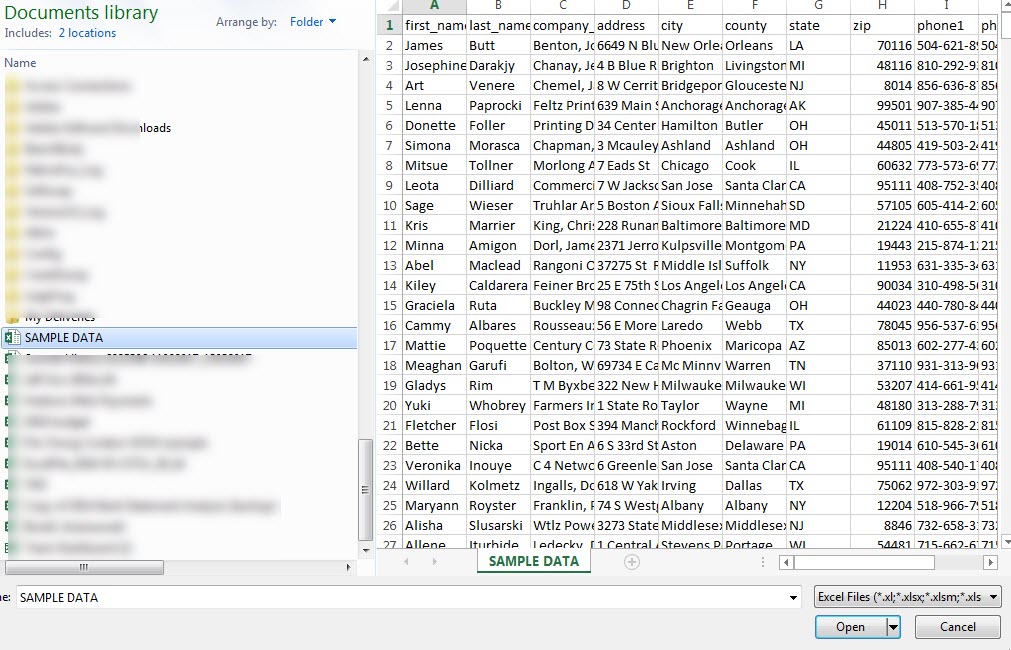Click the cell containing Caldarera
Screen dimensions: 1011x650
click(498, 286)
